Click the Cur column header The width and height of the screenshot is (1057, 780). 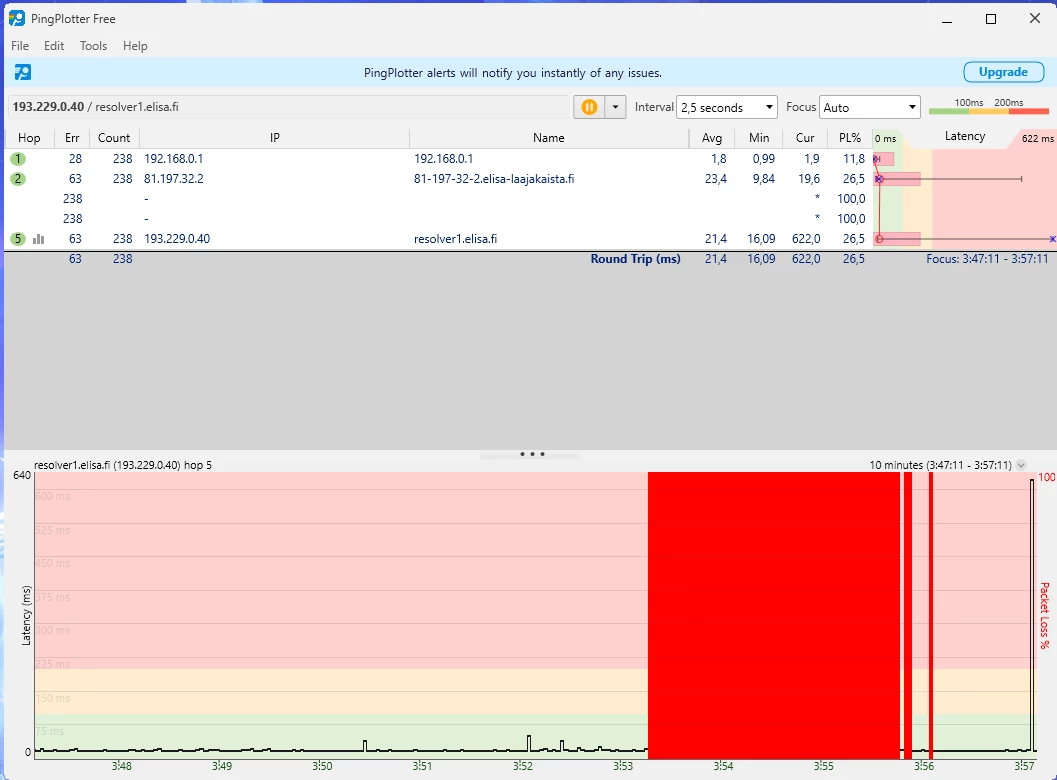(805, 138)
